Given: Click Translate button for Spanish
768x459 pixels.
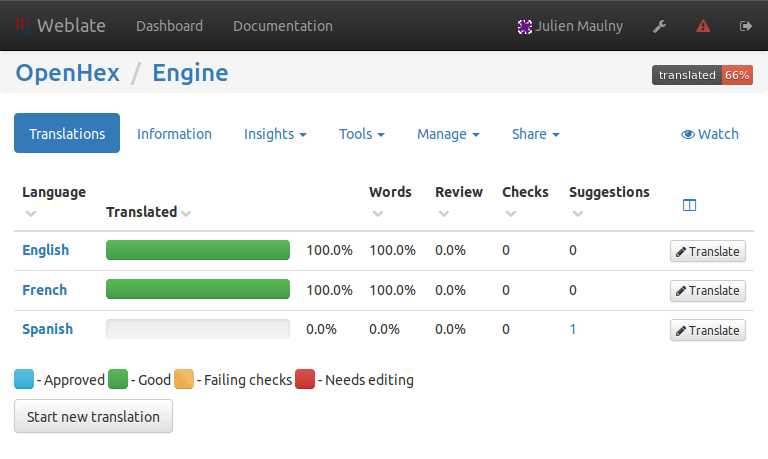Looking at the screenshot, I should pos(708,330).
